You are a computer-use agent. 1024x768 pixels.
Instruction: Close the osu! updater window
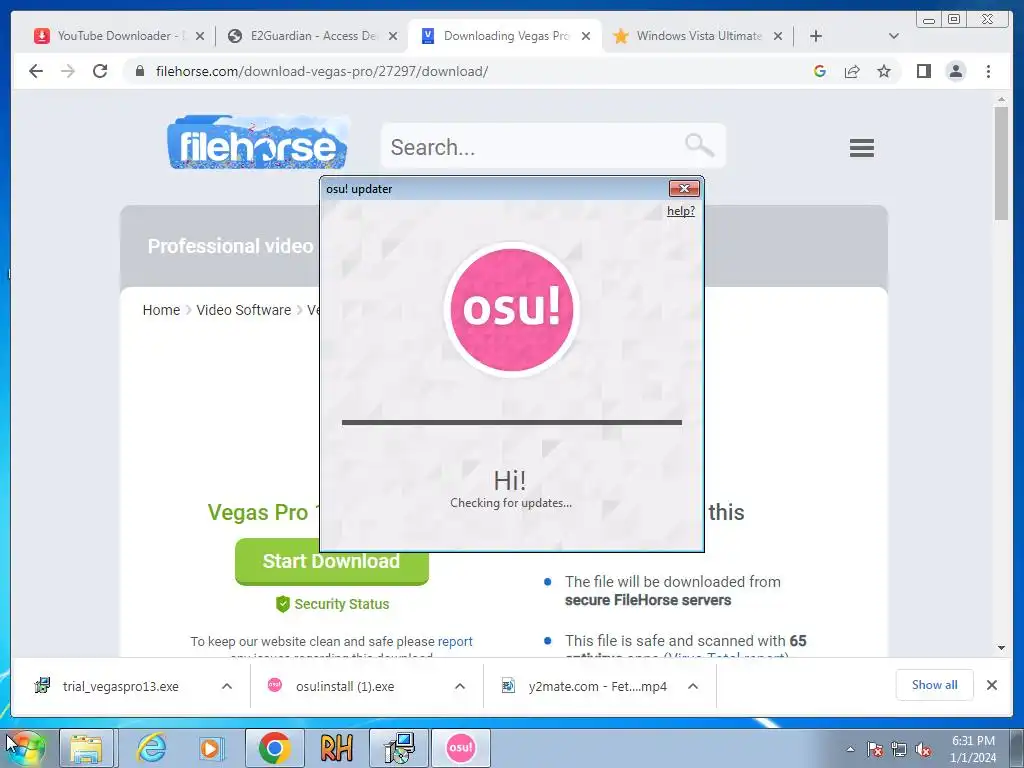684,189
